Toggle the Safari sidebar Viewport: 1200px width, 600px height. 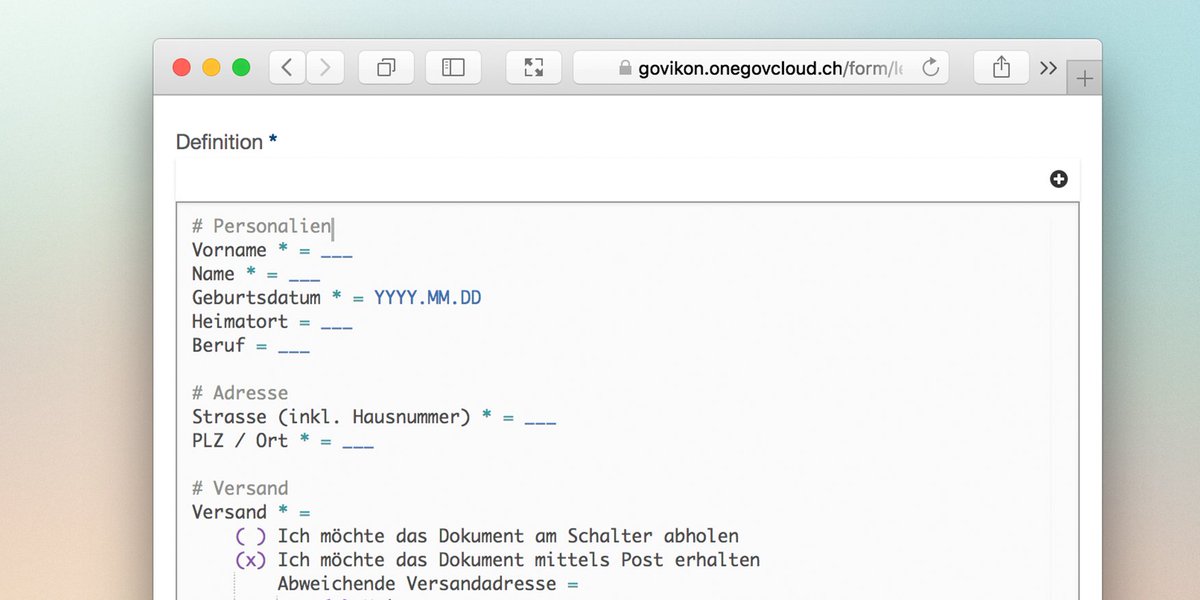coord(453,67)
